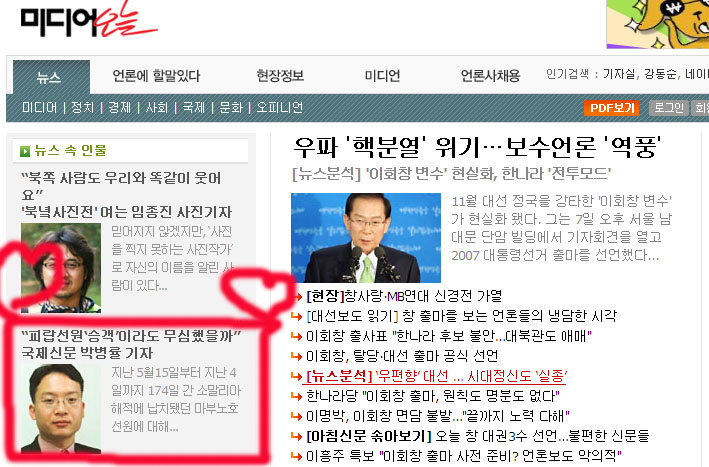Click 이회창 press conference photo
Image resolution: width=709 pixels, height=467 pixels.
[366, 238]
